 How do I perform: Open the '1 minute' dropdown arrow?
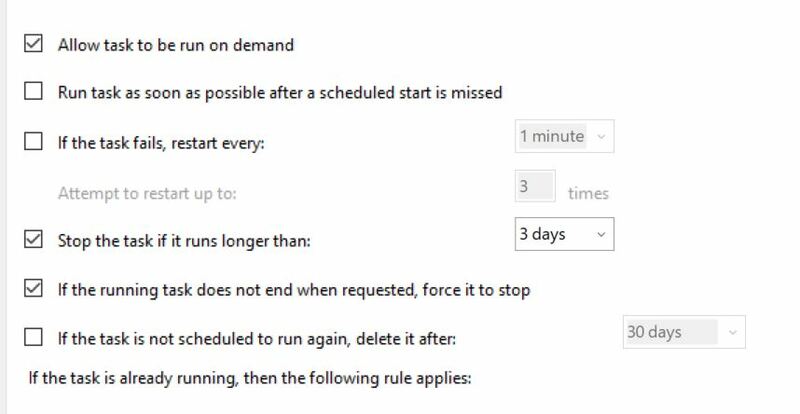click(601, 136)
